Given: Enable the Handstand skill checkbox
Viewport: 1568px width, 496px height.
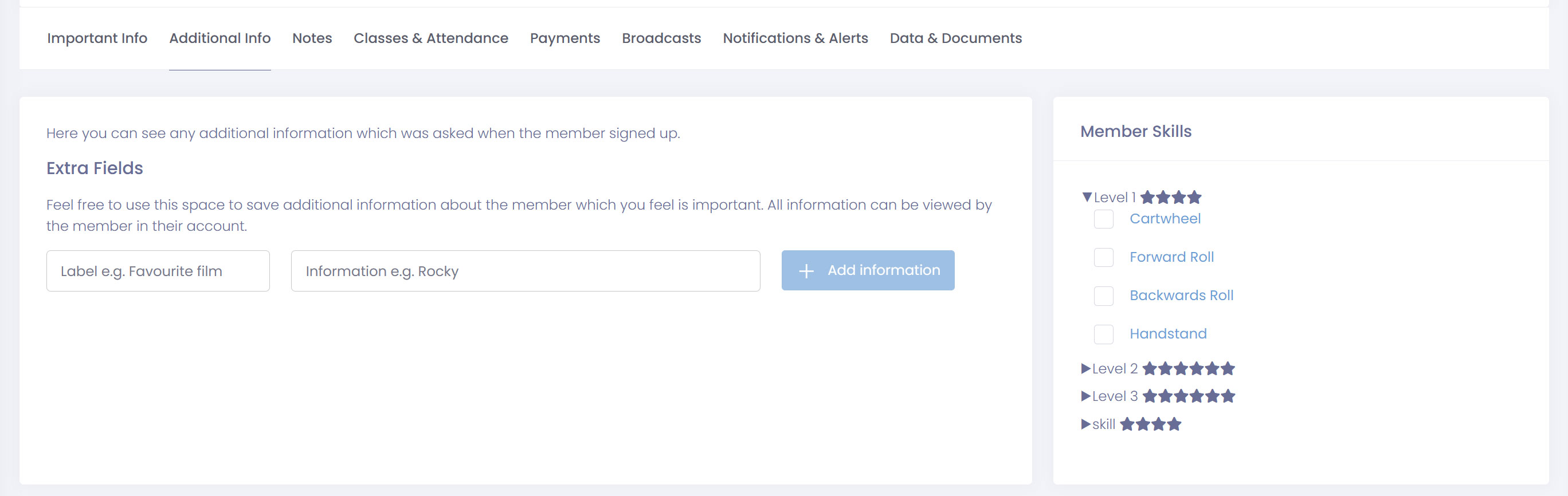Looking at the screenshot, I should click(1103, 334).
